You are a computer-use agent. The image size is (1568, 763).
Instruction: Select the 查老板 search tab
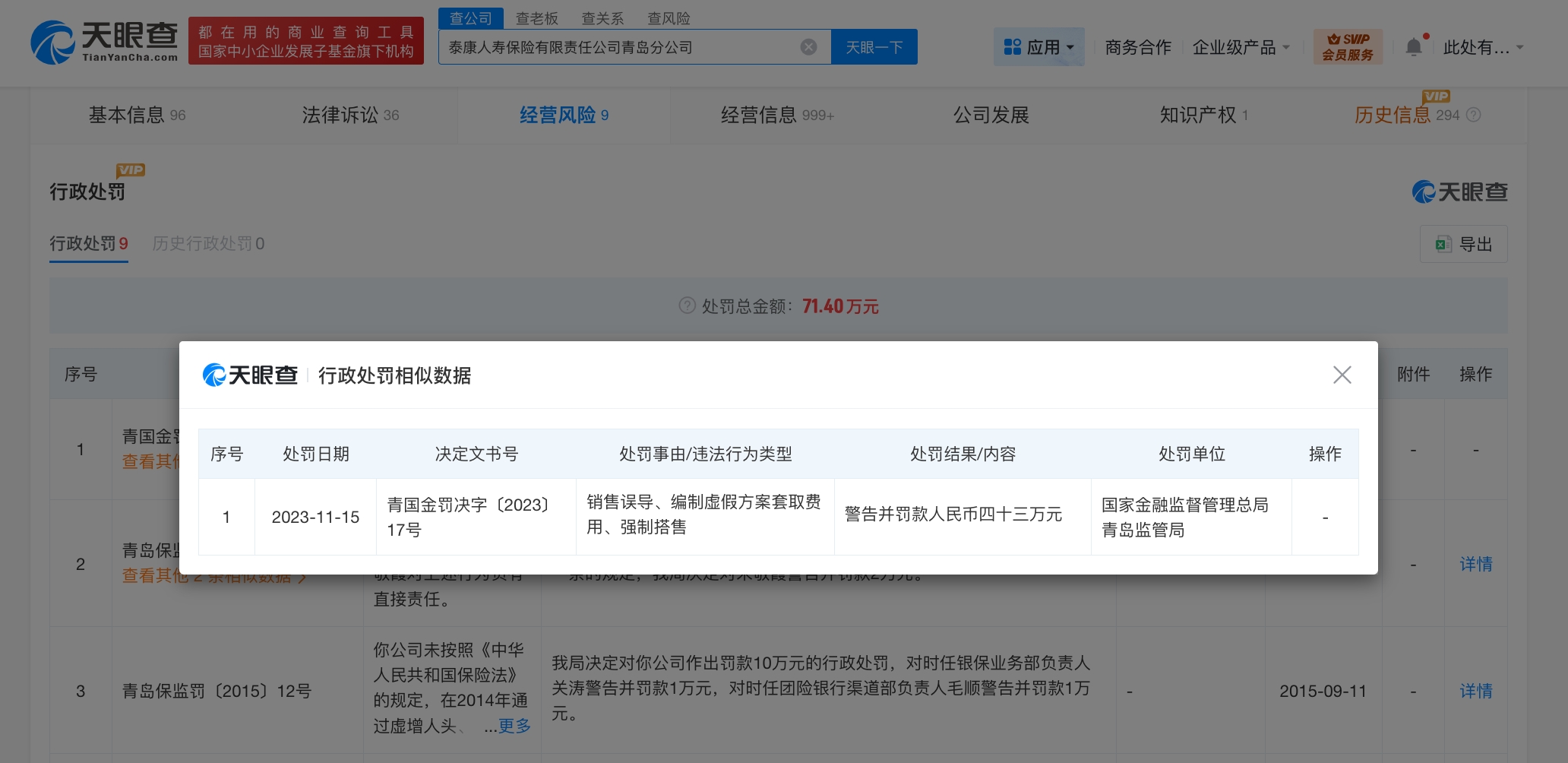point(536,18)
